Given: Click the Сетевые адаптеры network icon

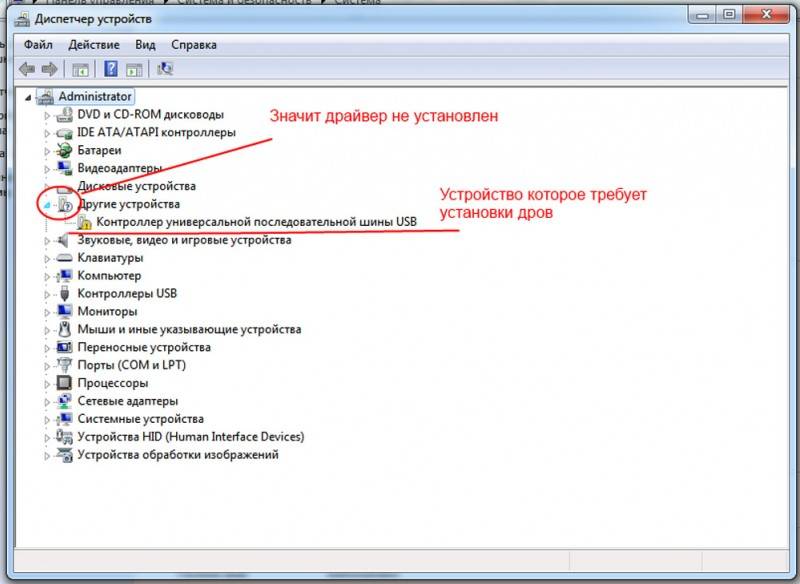Looking at the screenshot, I should (64, 401).
